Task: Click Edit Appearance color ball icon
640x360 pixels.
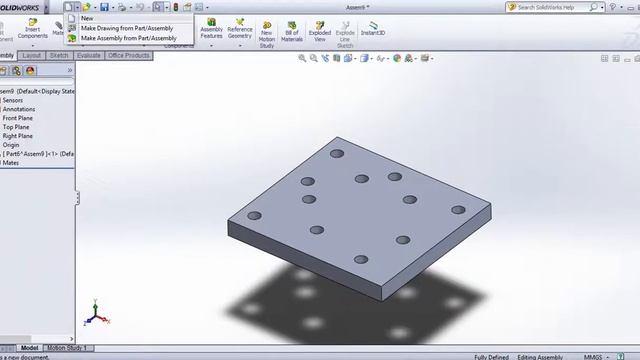Action: pyautogui.click(x=397, y=58)
